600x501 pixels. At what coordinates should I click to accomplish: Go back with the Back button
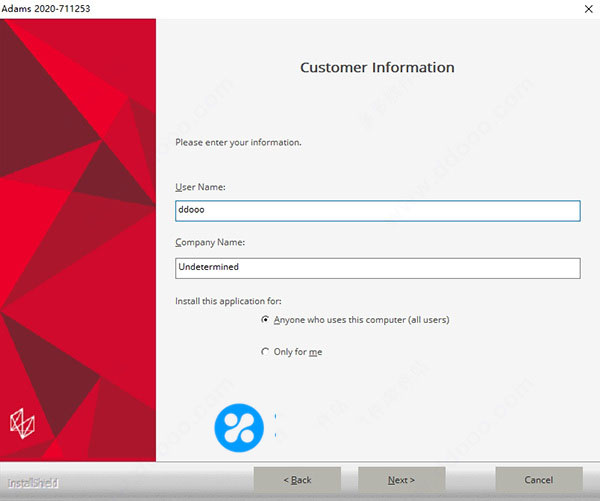click(x=297, y=480)
